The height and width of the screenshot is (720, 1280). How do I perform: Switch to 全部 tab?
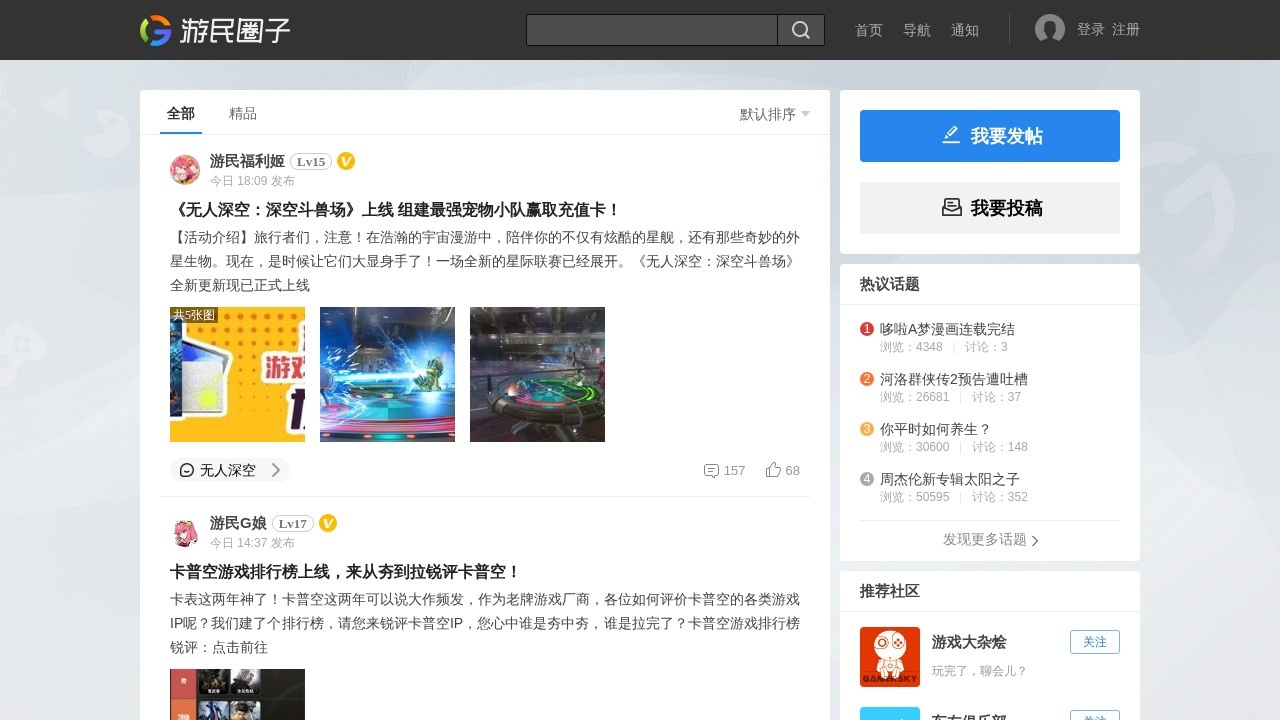tap(181, 113)
